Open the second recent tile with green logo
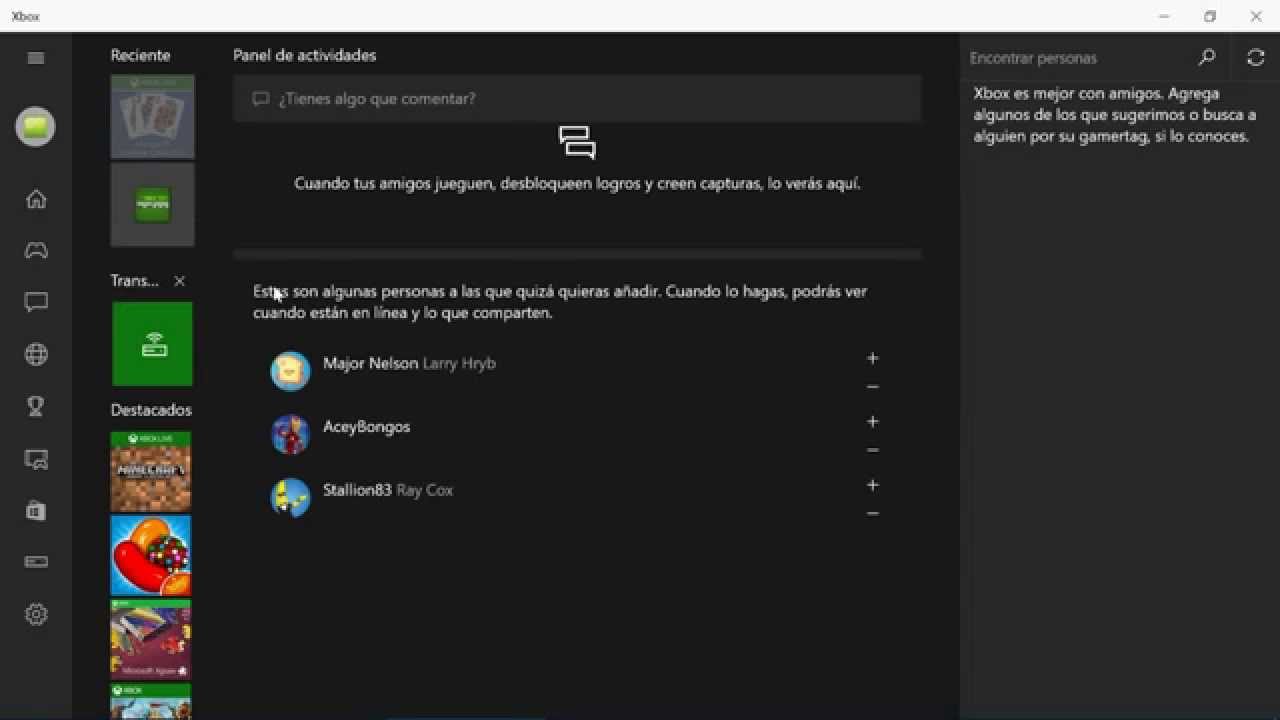The image size is (1280, 720). point(152,204)
